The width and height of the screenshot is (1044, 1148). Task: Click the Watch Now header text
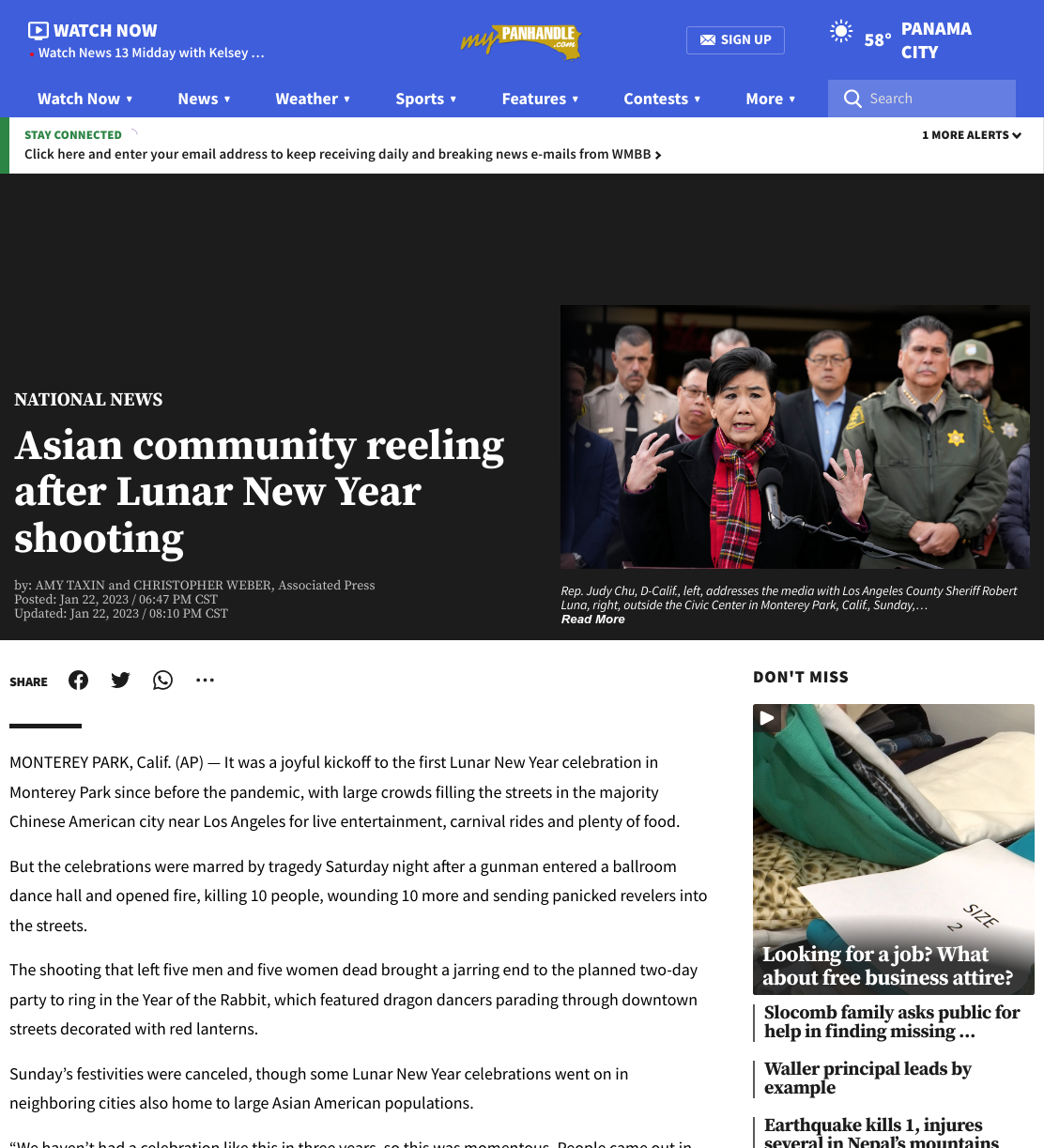[105, 31]
